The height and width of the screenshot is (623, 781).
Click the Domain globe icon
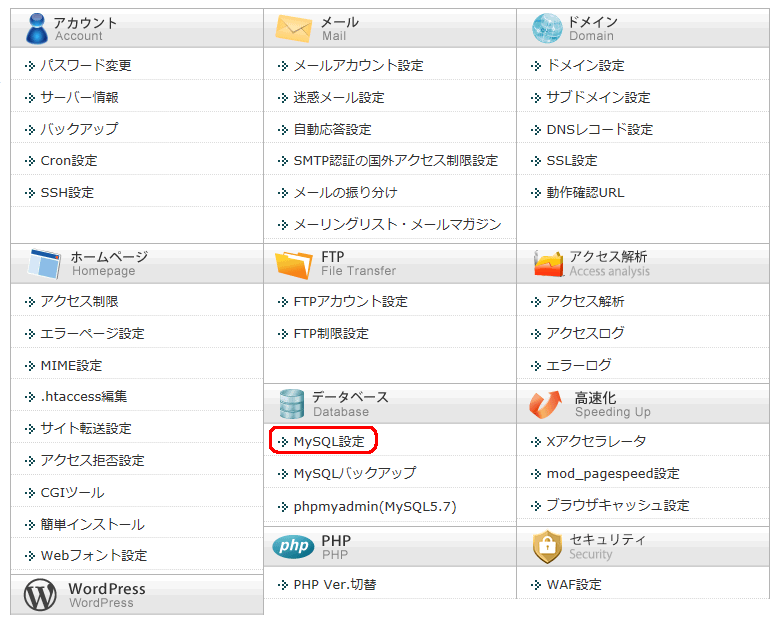click(547, 28)
